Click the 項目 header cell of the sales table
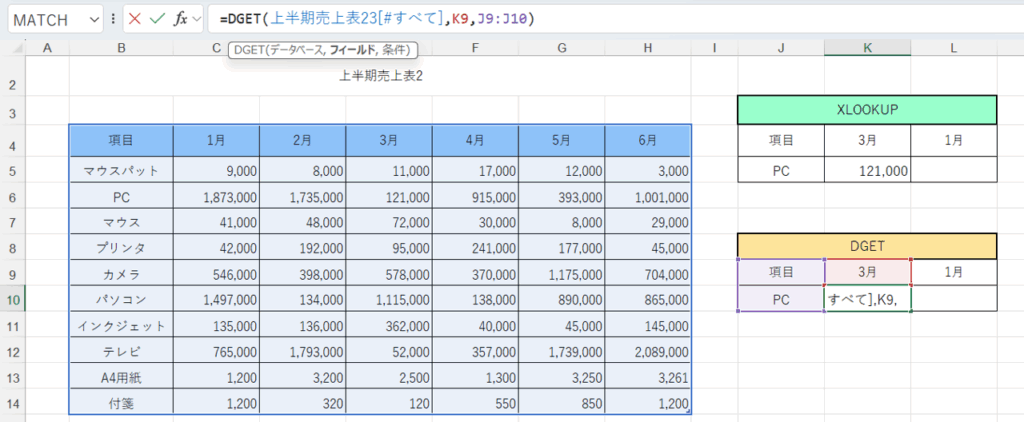The height and width of the screenshot is (422, 1024). (x=121, y=141)
